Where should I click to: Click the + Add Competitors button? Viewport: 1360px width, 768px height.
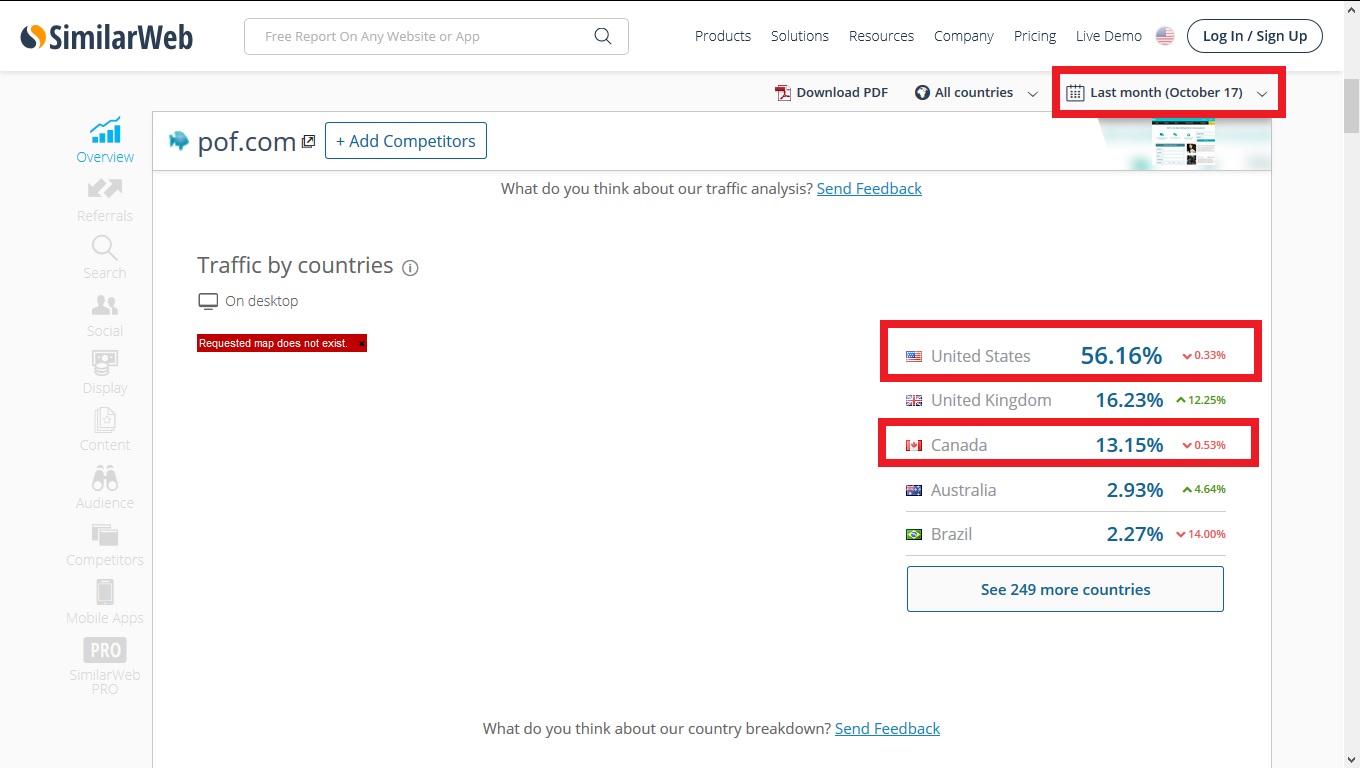(406, 141)
